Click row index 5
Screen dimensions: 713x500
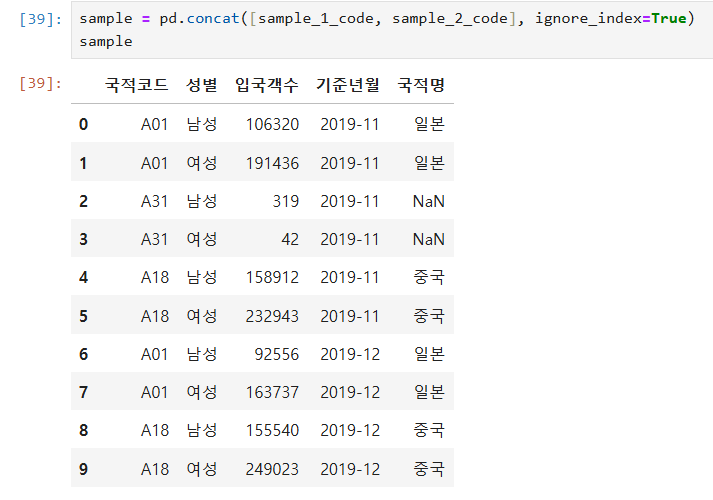coord(83,316)
